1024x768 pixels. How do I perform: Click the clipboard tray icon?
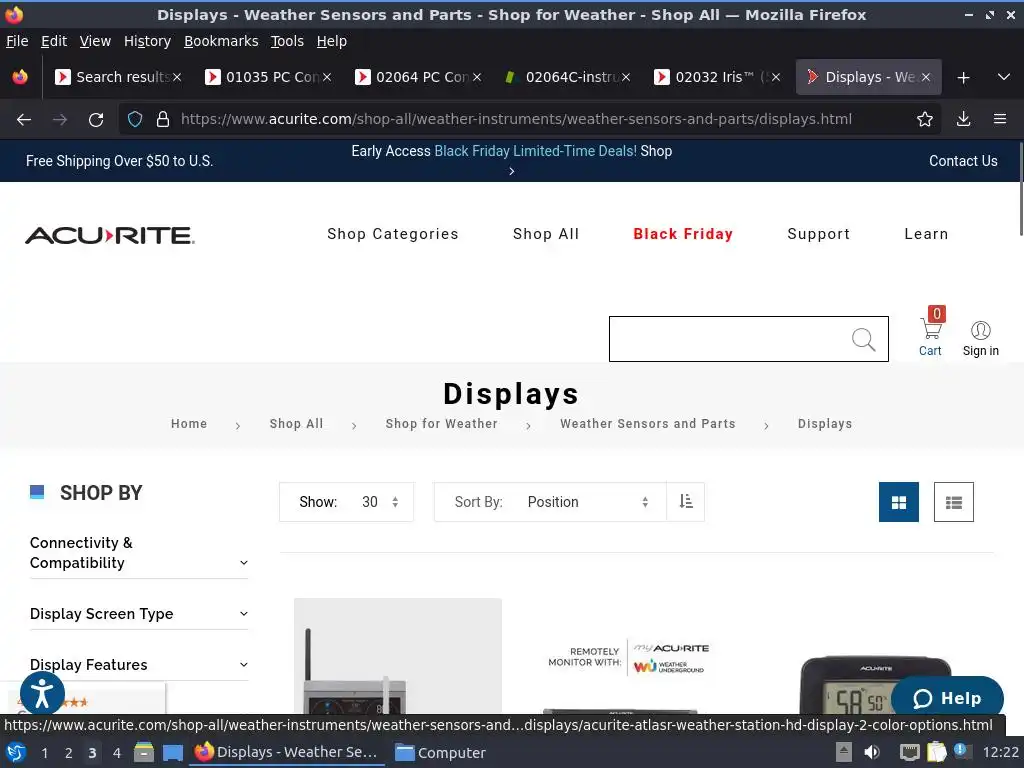point(936,752)
